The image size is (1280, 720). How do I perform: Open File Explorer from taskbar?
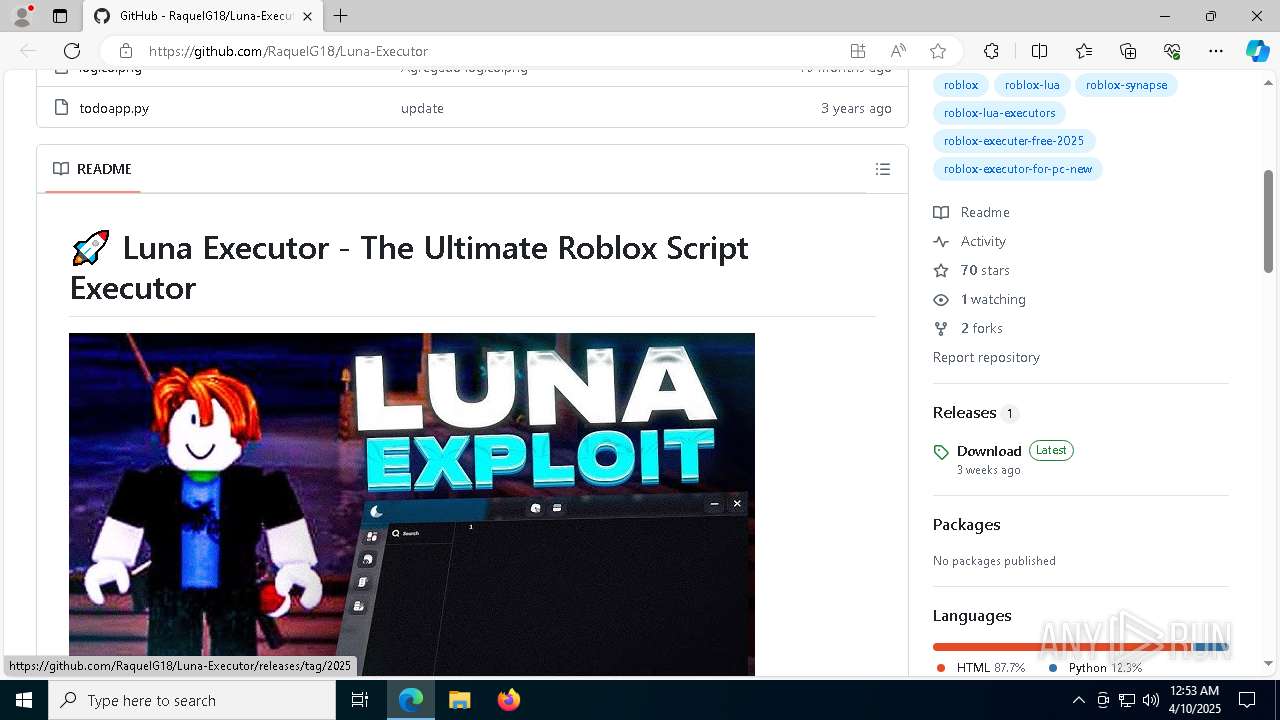(460, 700)
